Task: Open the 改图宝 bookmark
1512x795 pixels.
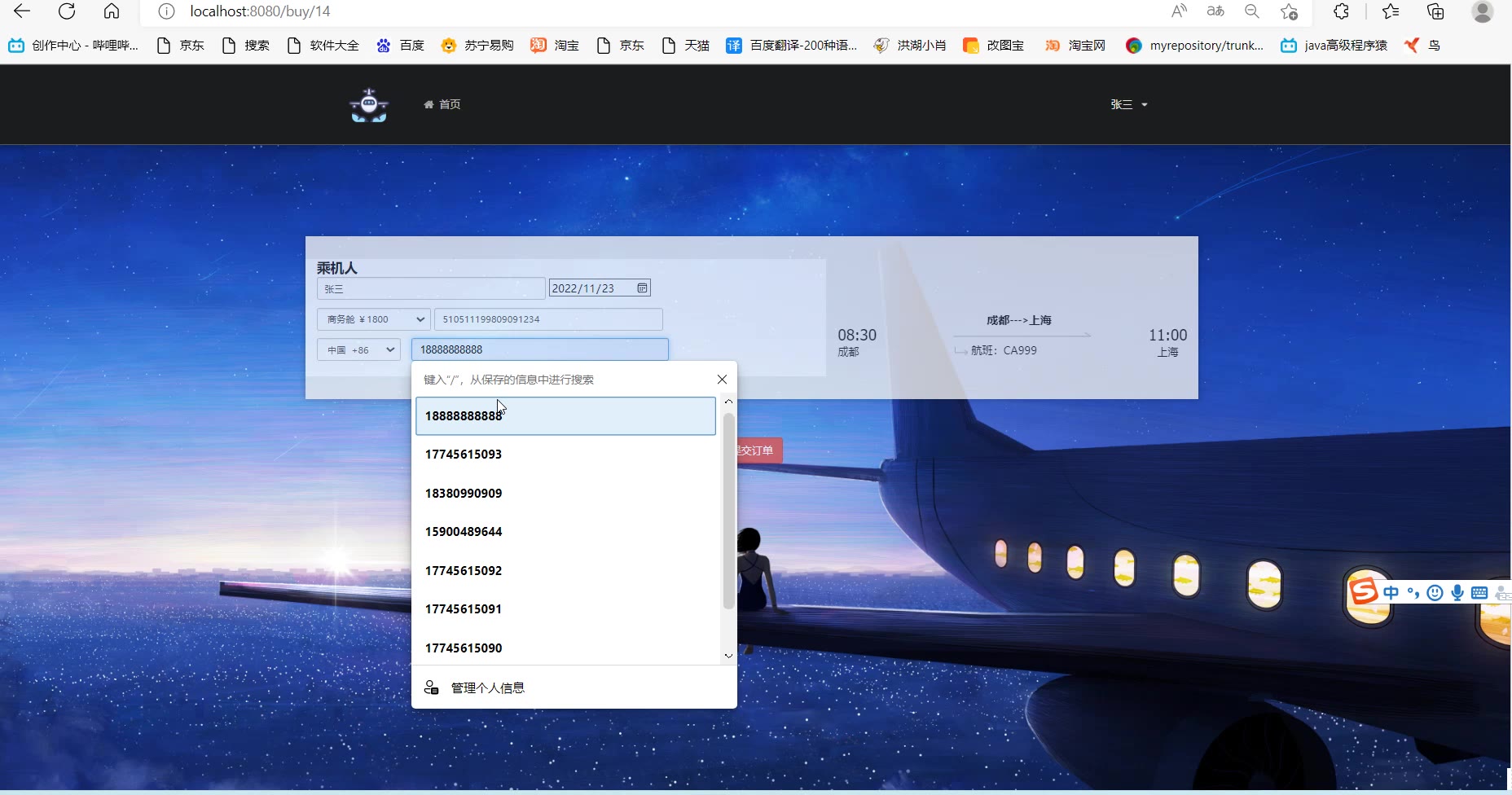Action: point(994,46)
